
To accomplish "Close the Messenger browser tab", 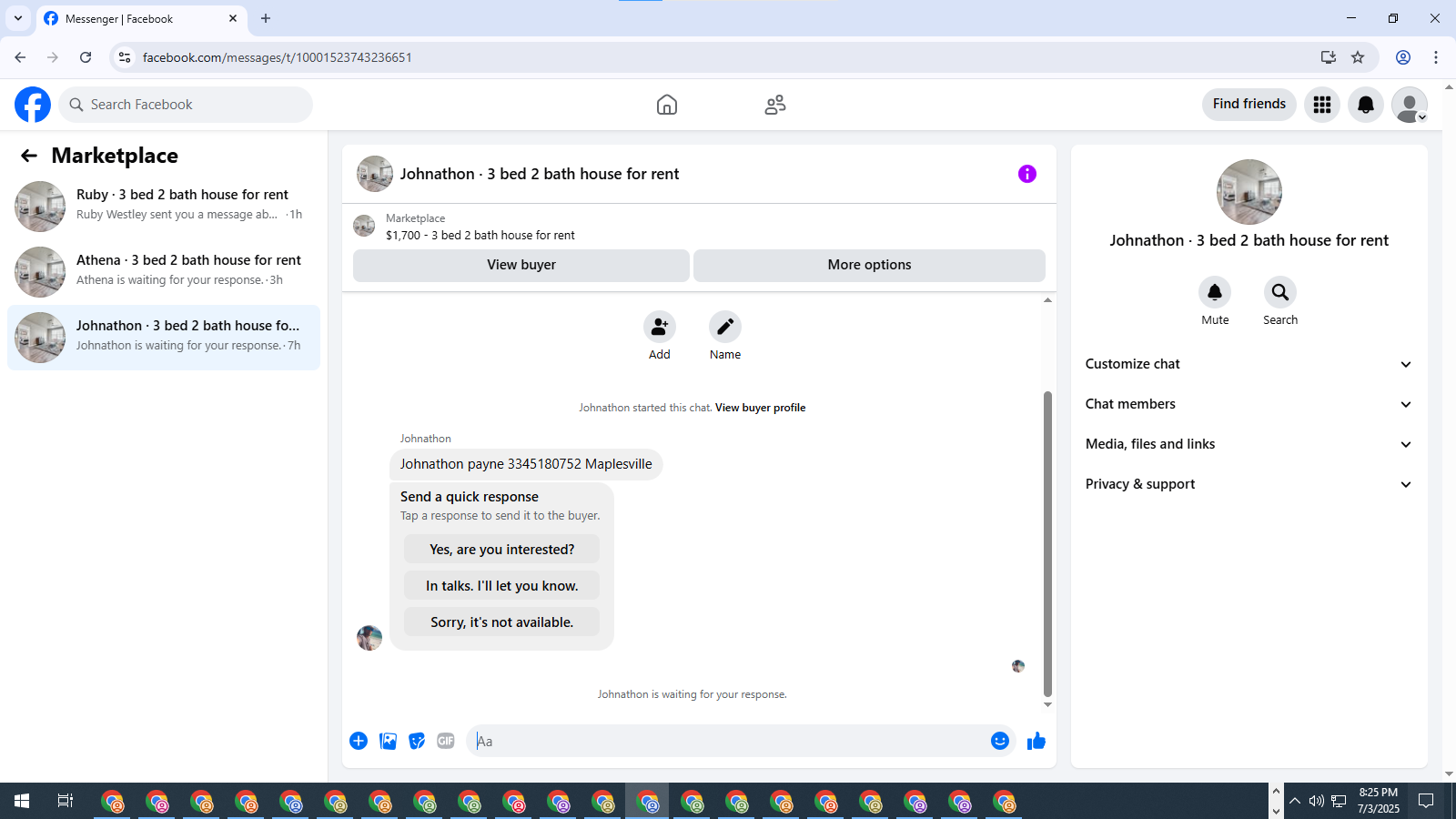I will 233,18.
